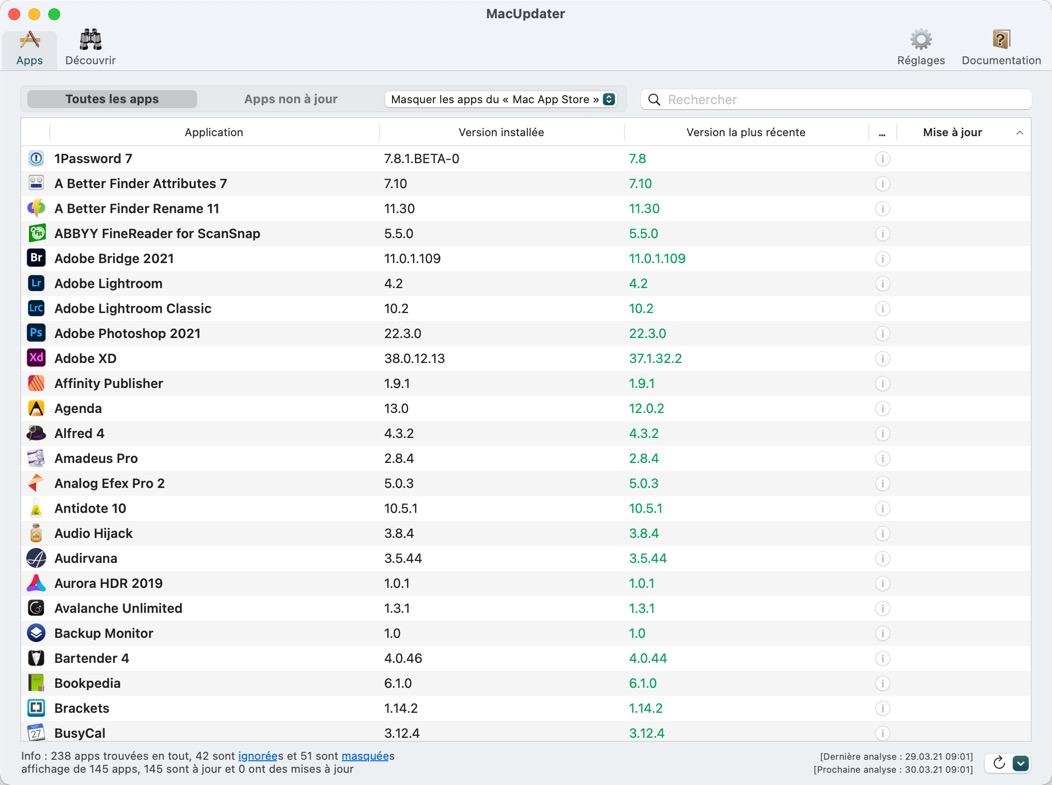Click the Audirvana app icon
The width and height of the screenshot is (1052, 785).
click(x=36, y=558)
